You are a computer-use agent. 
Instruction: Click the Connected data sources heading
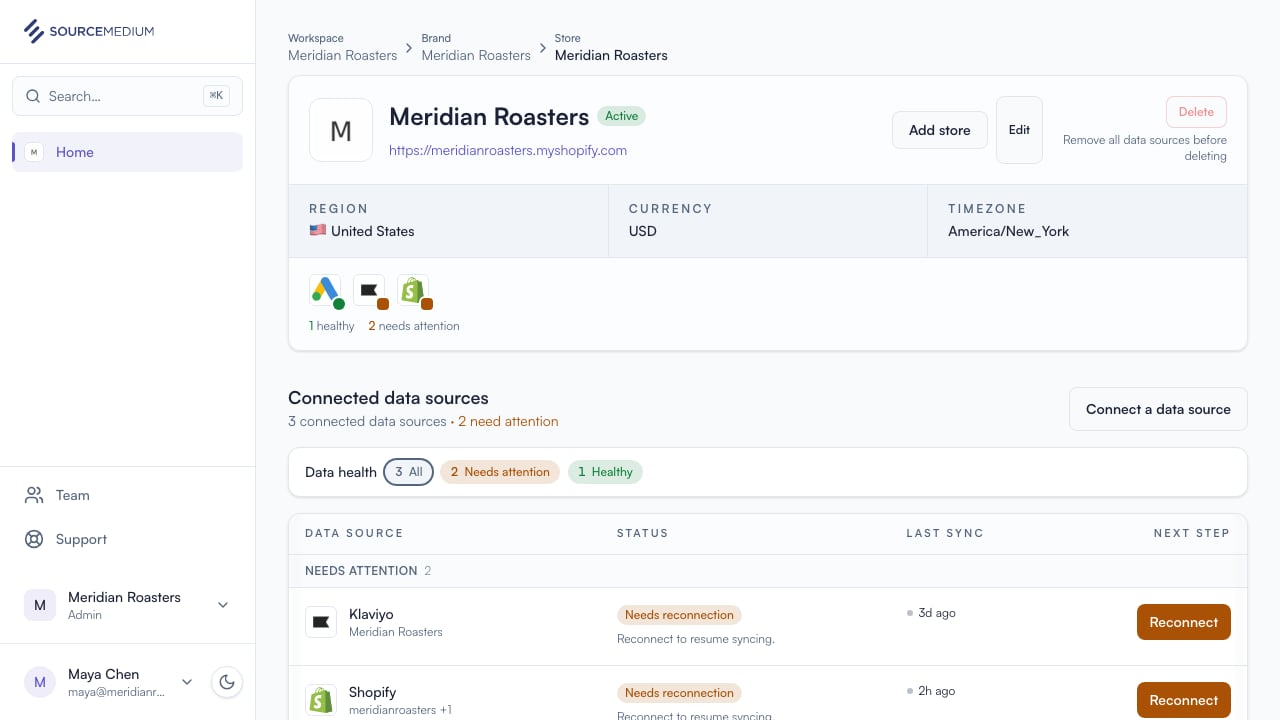point(388,398)
